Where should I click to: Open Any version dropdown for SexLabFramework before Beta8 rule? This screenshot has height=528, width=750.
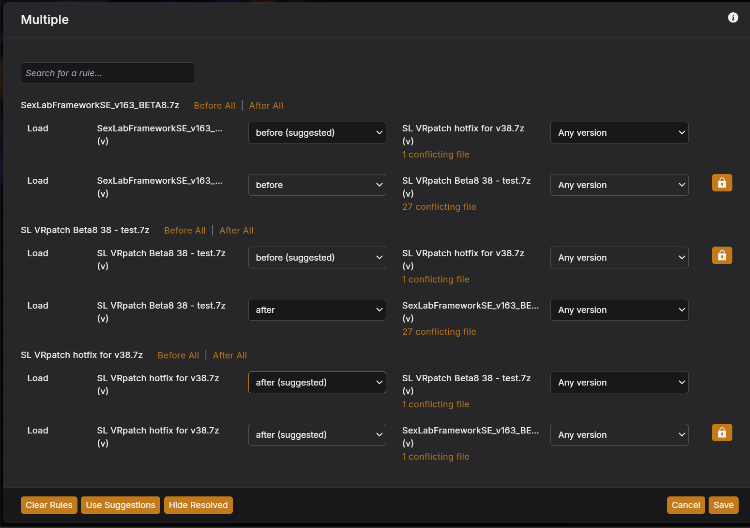619,185
